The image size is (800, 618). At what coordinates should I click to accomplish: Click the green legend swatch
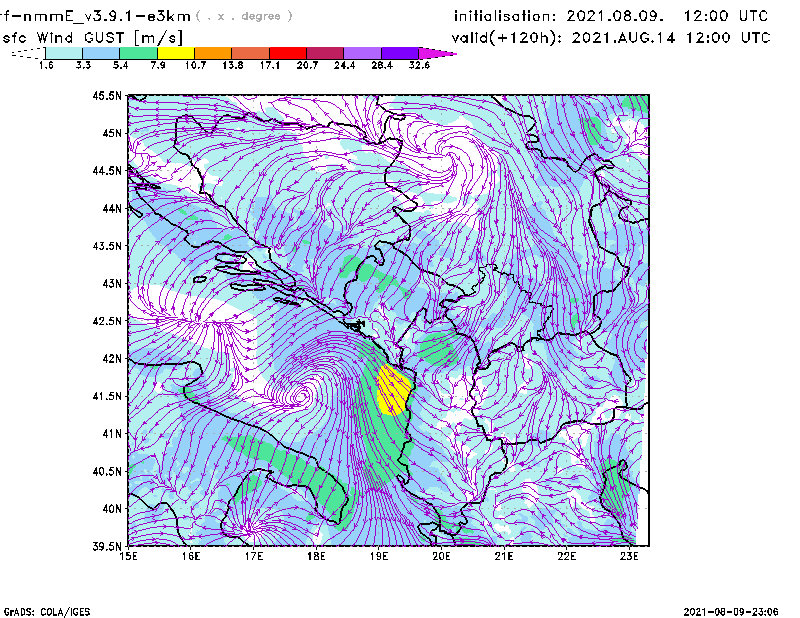tap(138, 53)
